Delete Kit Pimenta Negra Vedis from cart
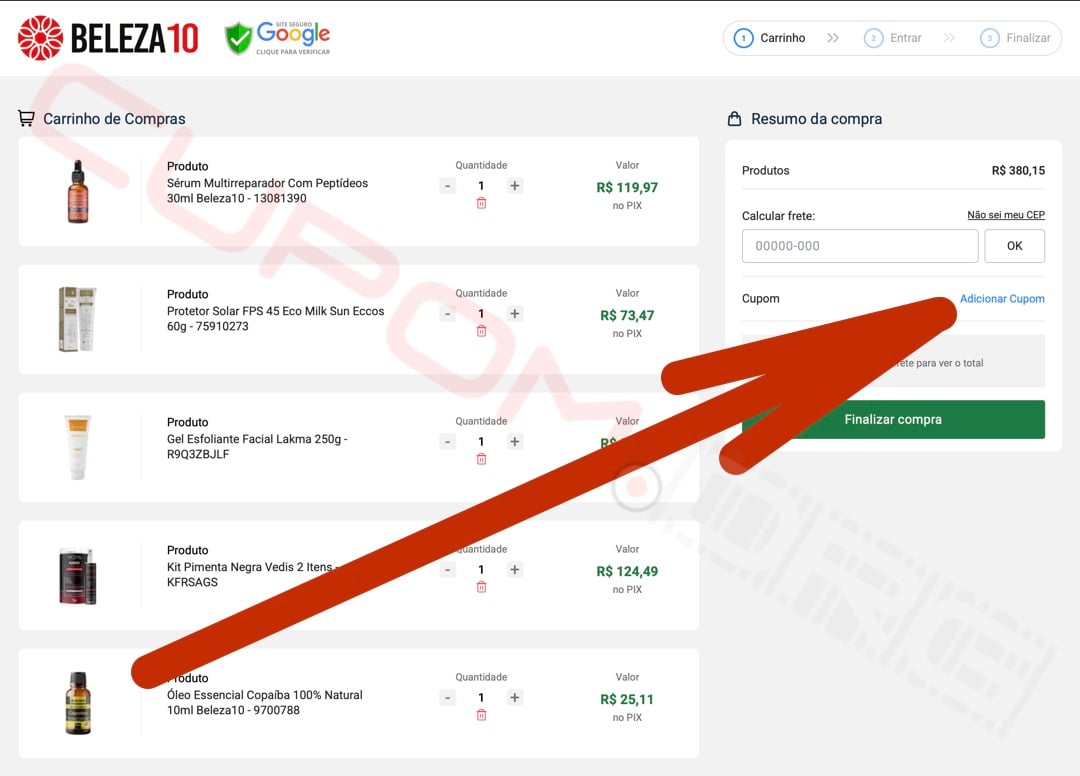This screenshot has height=776, width=1080. tap(481, 587)
